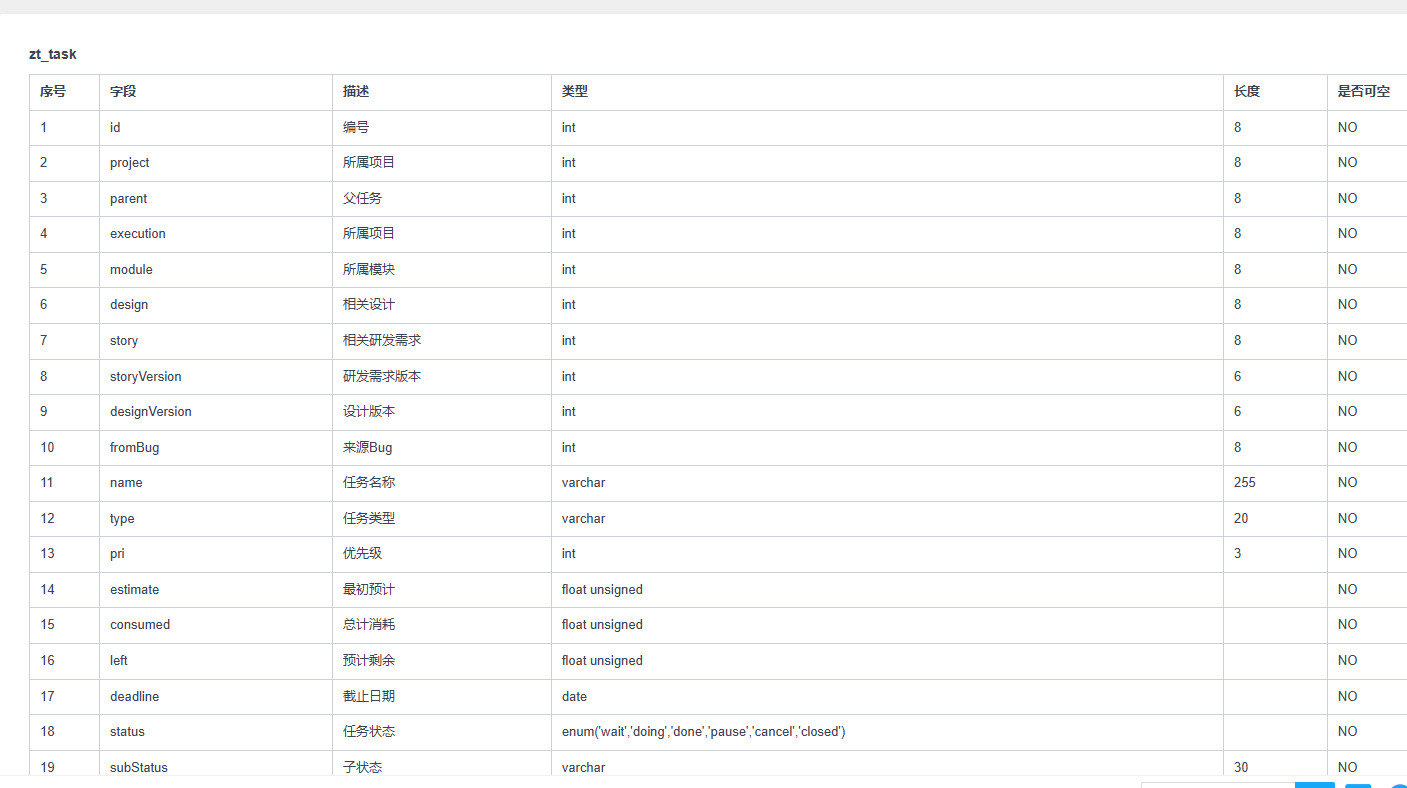Select the id field name cell

coord(114,127)
